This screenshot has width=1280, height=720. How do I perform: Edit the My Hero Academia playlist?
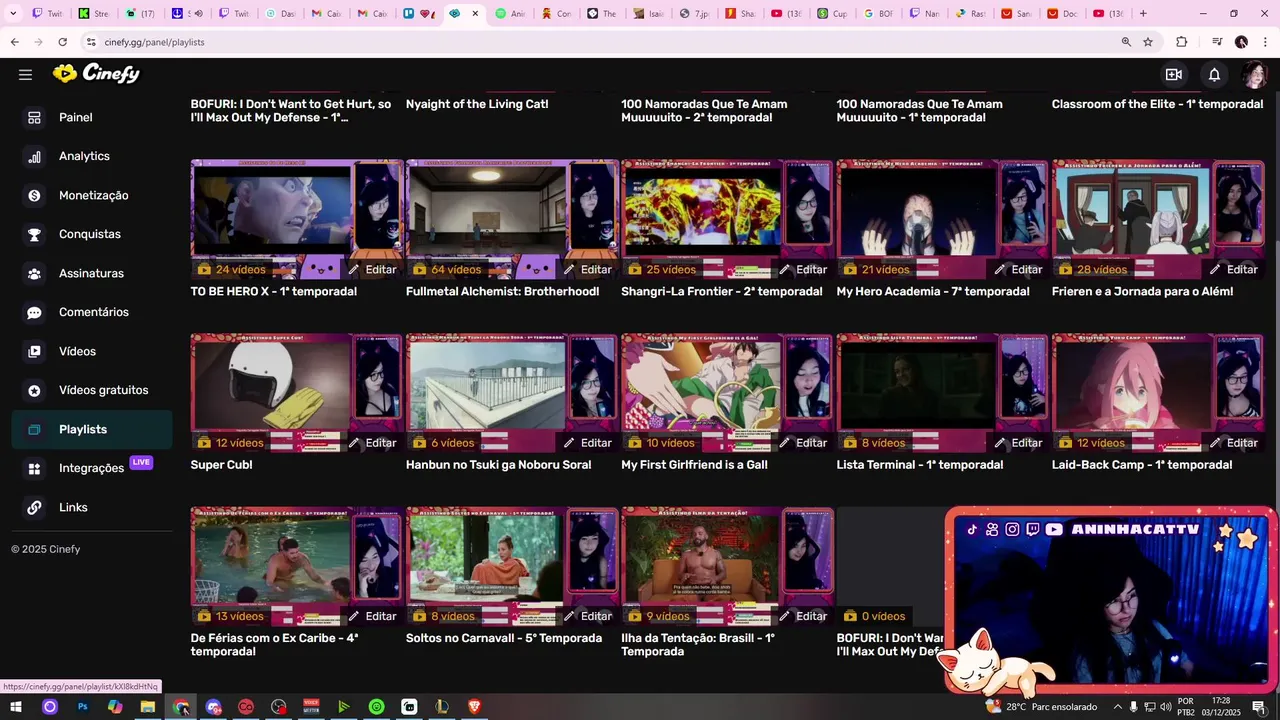point(1018,269)
